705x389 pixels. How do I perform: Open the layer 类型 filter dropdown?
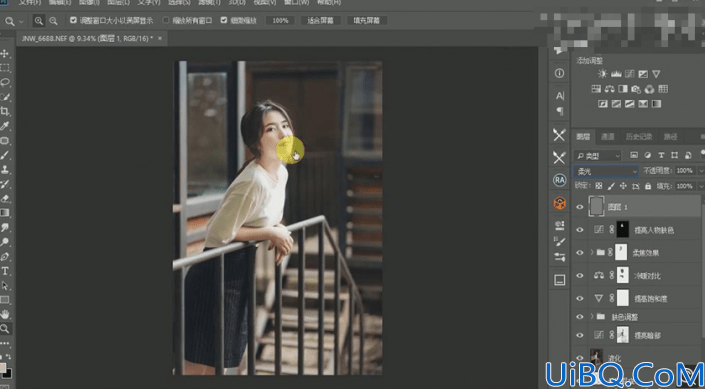coord(598,156)
